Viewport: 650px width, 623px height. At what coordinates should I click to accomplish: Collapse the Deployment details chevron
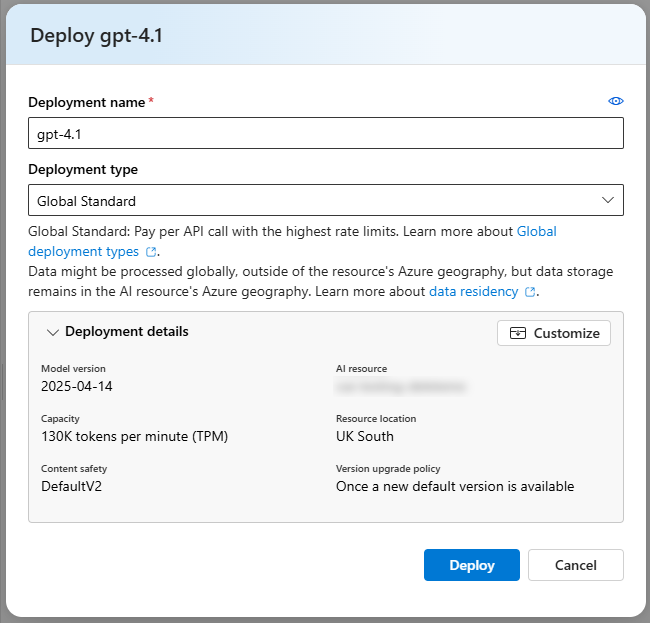click(52, 332)
